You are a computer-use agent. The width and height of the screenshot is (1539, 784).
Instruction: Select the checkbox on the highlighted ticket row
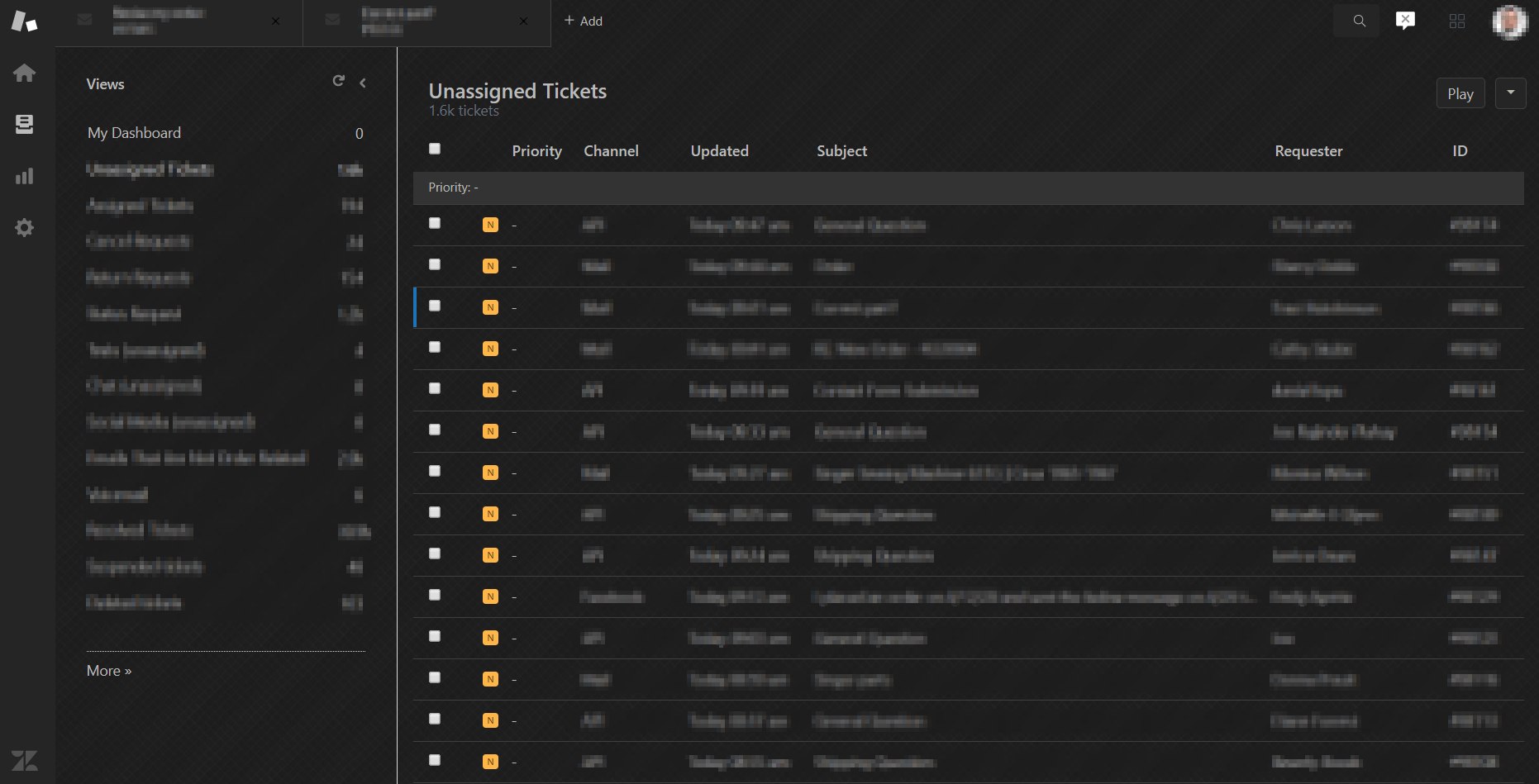tap(435, 306)
